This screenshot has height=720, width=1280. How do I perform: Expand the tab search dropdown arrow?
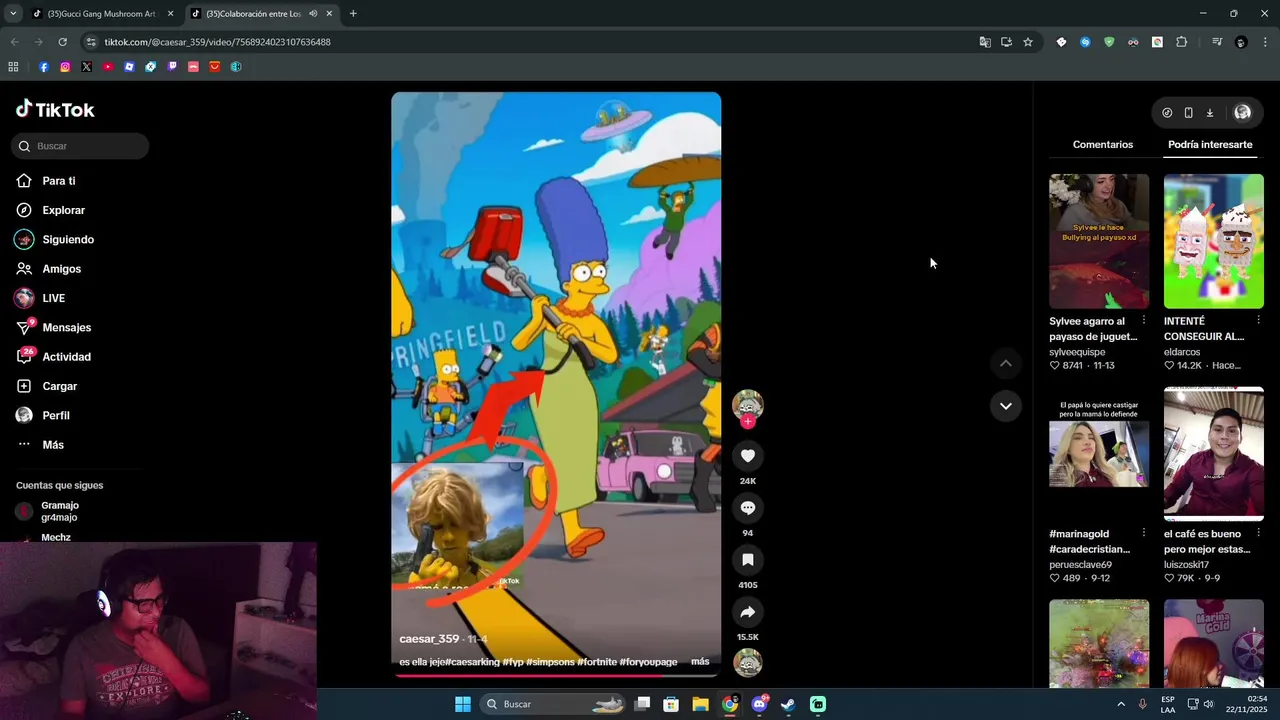pos(12,14)
